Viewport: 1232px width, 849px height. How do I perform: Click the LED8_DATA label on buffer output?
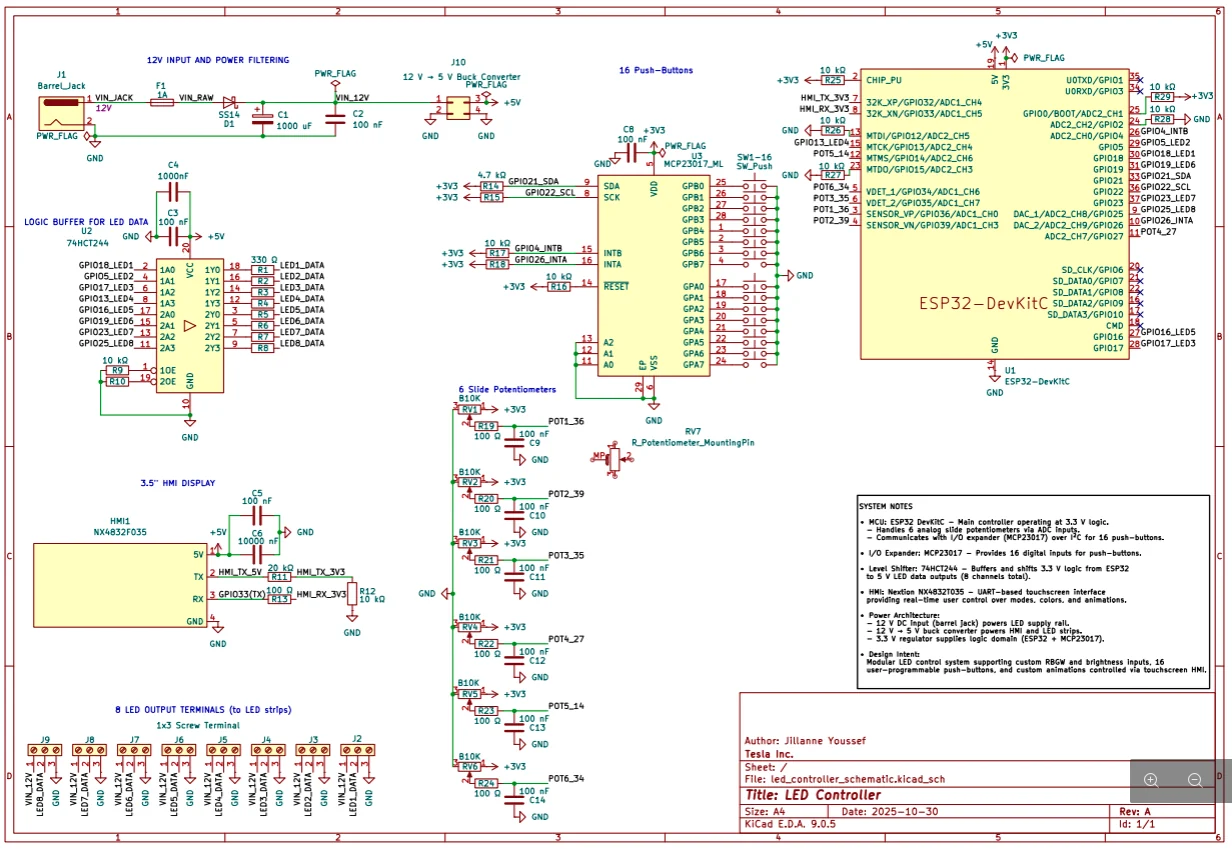pyautogui.click(x=302, y=343)
